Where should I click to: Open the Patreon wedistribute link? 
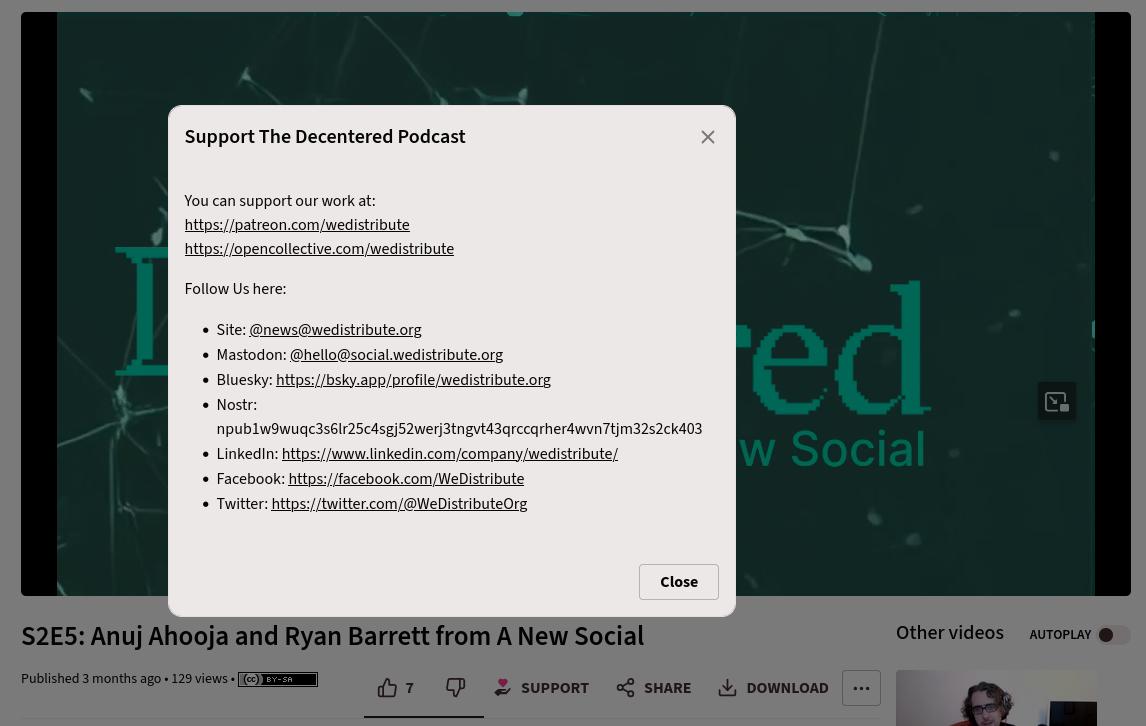tap(297, 225)
